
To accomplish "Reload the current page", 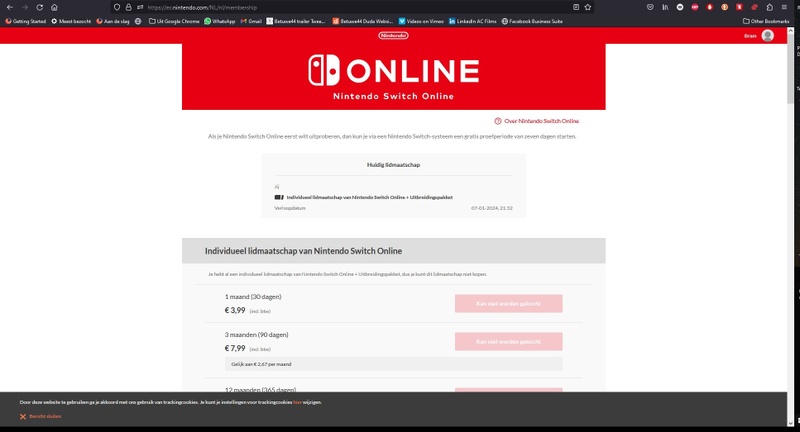I will [39, 7].
